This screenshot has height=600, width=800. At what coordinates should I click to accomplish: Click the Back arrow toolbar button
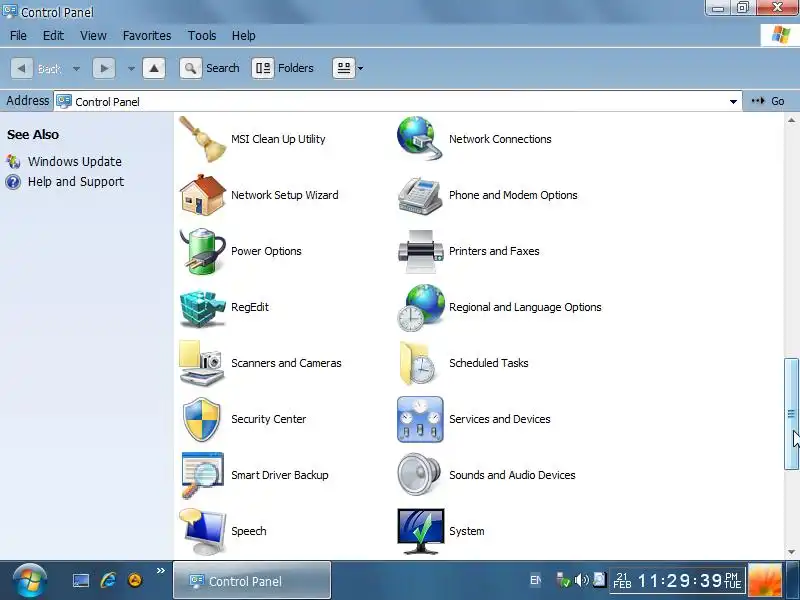(x=21, y=68)
